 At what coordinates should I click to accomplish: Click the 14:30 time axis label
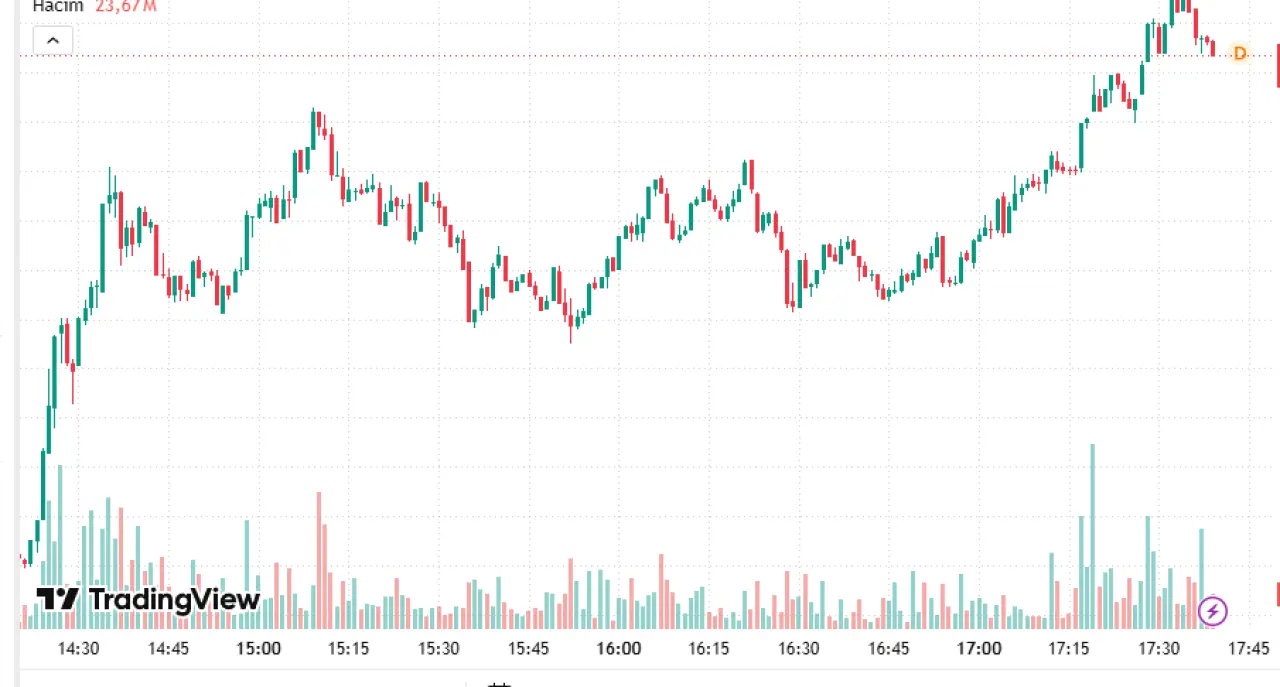tap(78, 648)
